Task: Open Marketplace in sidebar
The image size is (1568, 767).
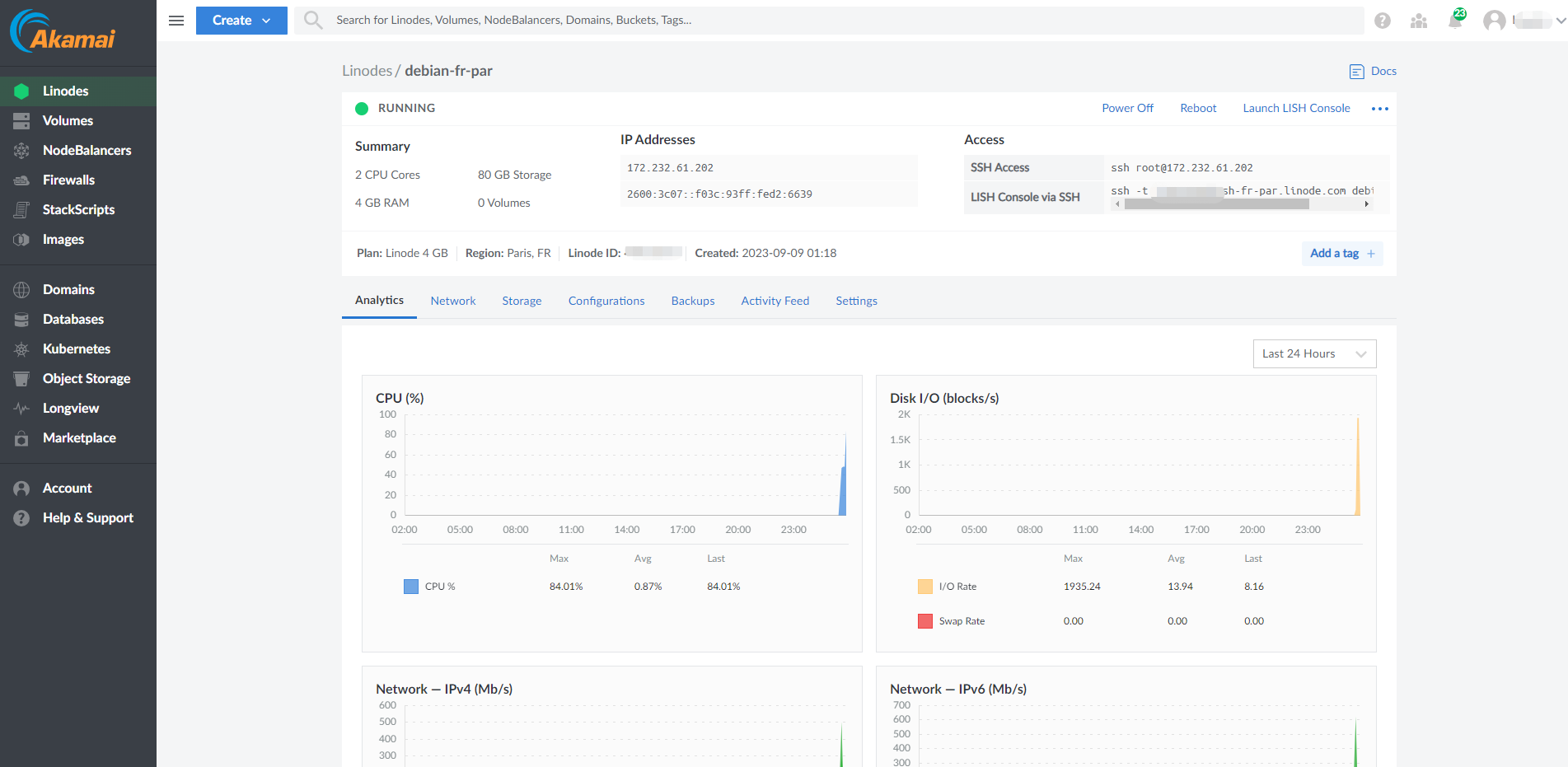Action: (78, 437)
